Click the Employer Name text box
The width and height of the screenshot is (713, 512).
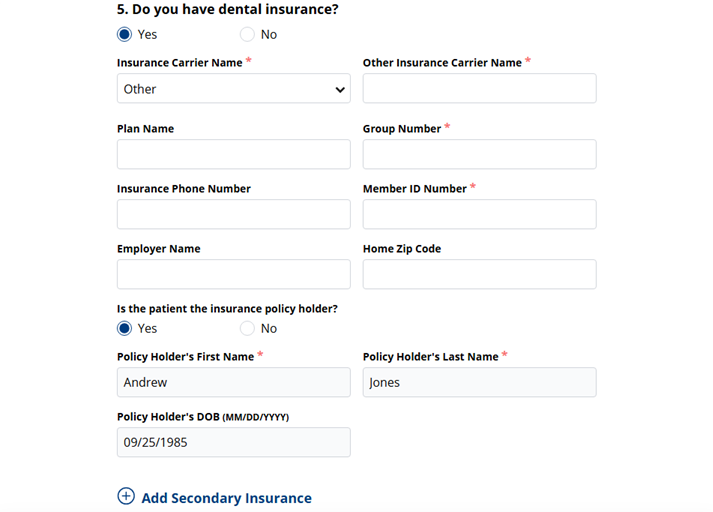[233, 275]
